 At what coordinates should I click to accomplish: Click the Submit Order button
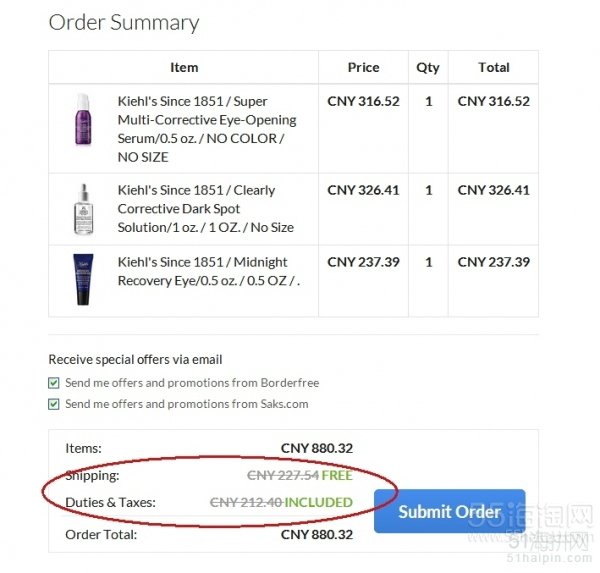click(x=449, y=511)
